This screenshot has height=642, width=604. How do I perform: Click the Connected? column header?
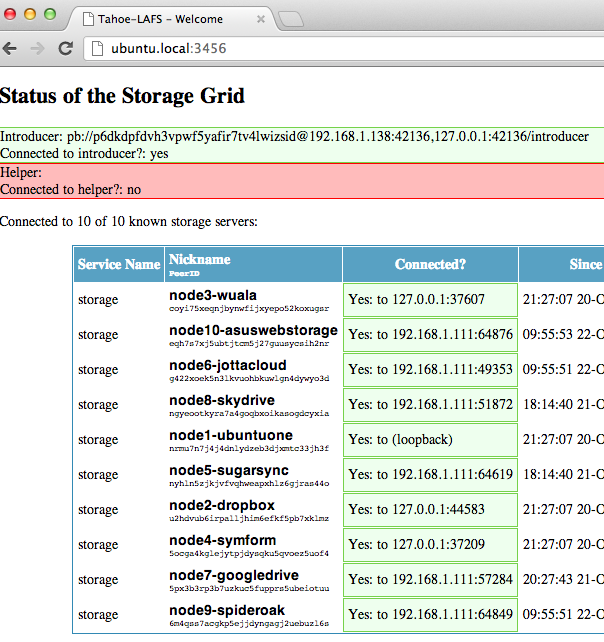click(430, 264)
